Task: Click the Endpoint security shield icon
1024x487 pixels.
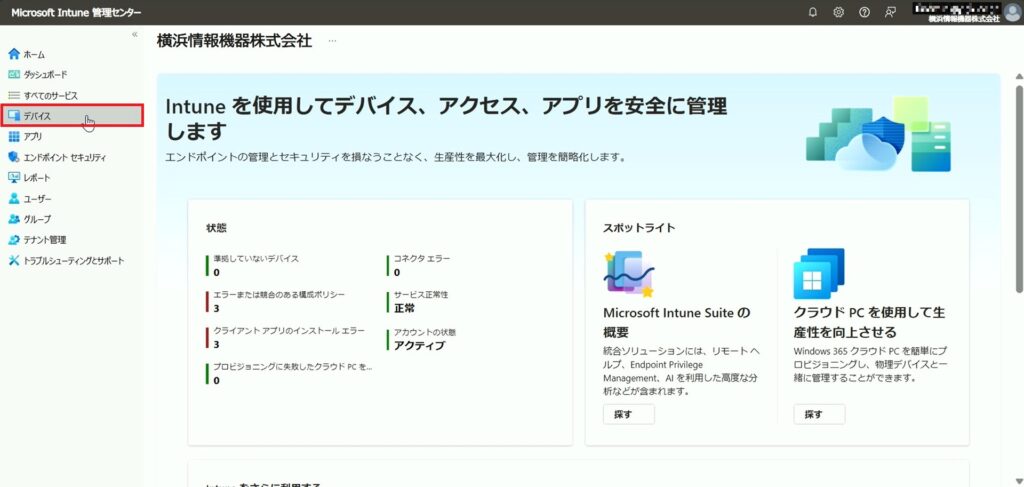Action: (x=14, y=157)
